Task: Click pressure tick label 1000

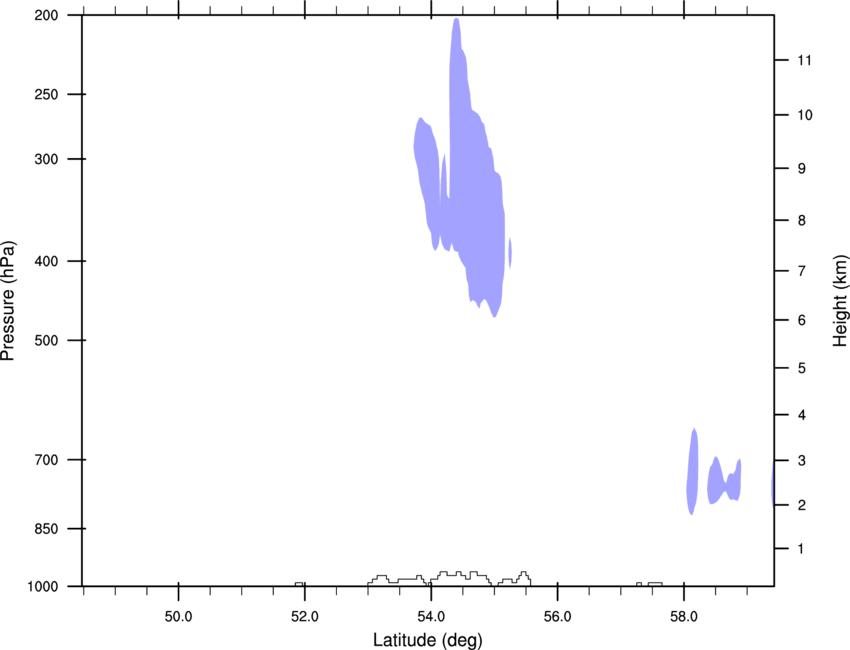Action: click(x=43, y=587)
